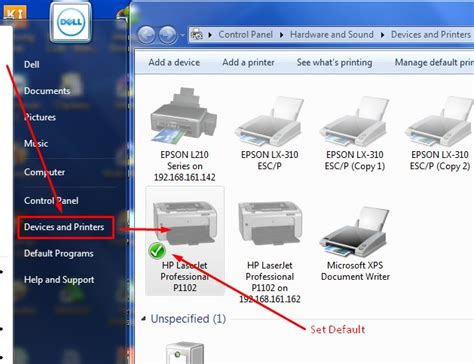Open Control Panel from Start menu
474x364 pixels.
[51, 200]
